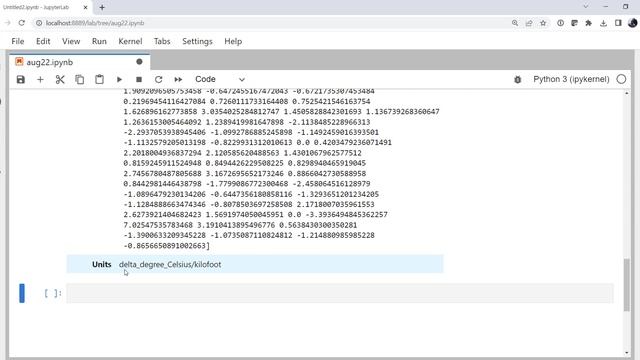Viewport: 640px width, 360px height.
Task: Open the browser extensions puzzle icon
Action: click(588, 23)
